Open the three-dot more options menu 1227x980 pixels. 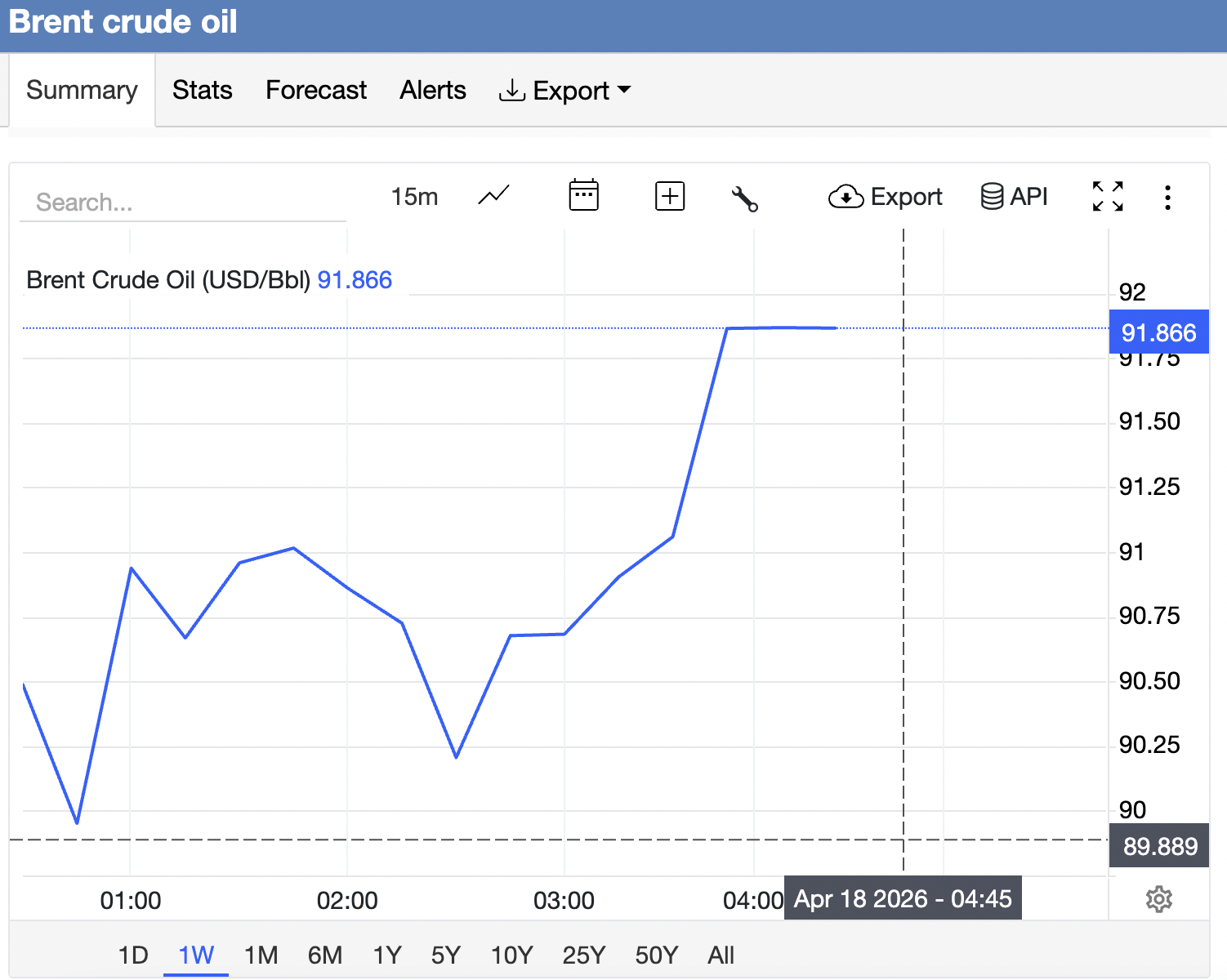click(x=1168, y=197)
